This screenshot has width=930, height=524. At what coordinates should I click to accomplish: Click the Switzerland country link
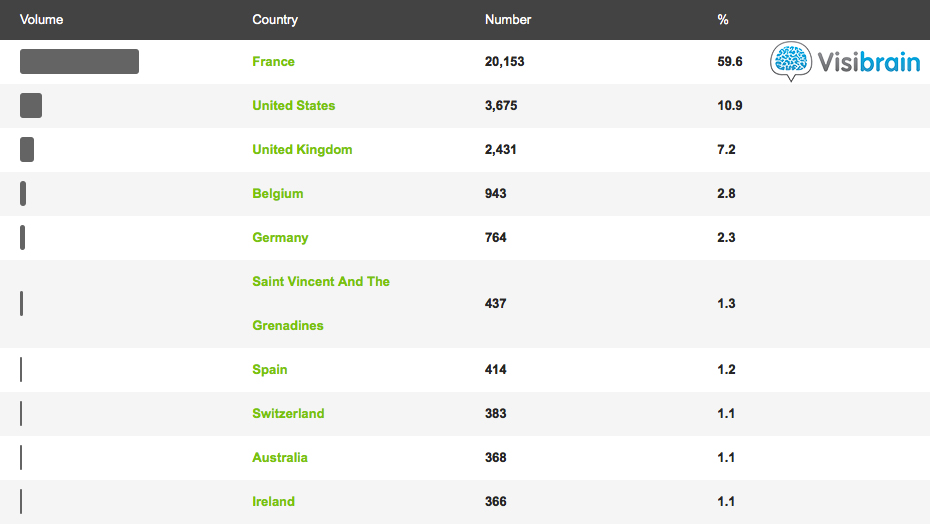tap(288, 414)
